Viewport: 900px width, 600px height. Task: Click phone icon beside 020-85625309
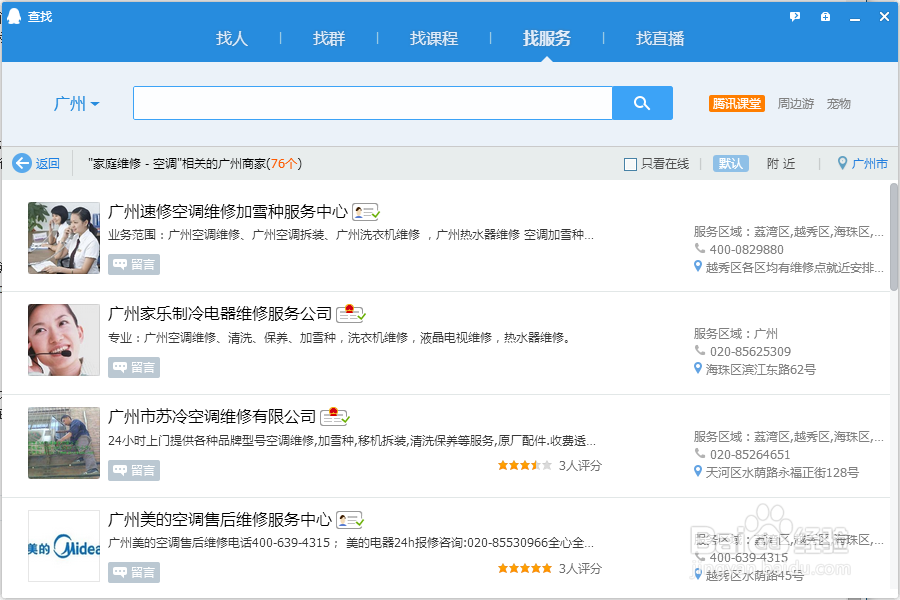pyautogui.click(x=700, y=350)
